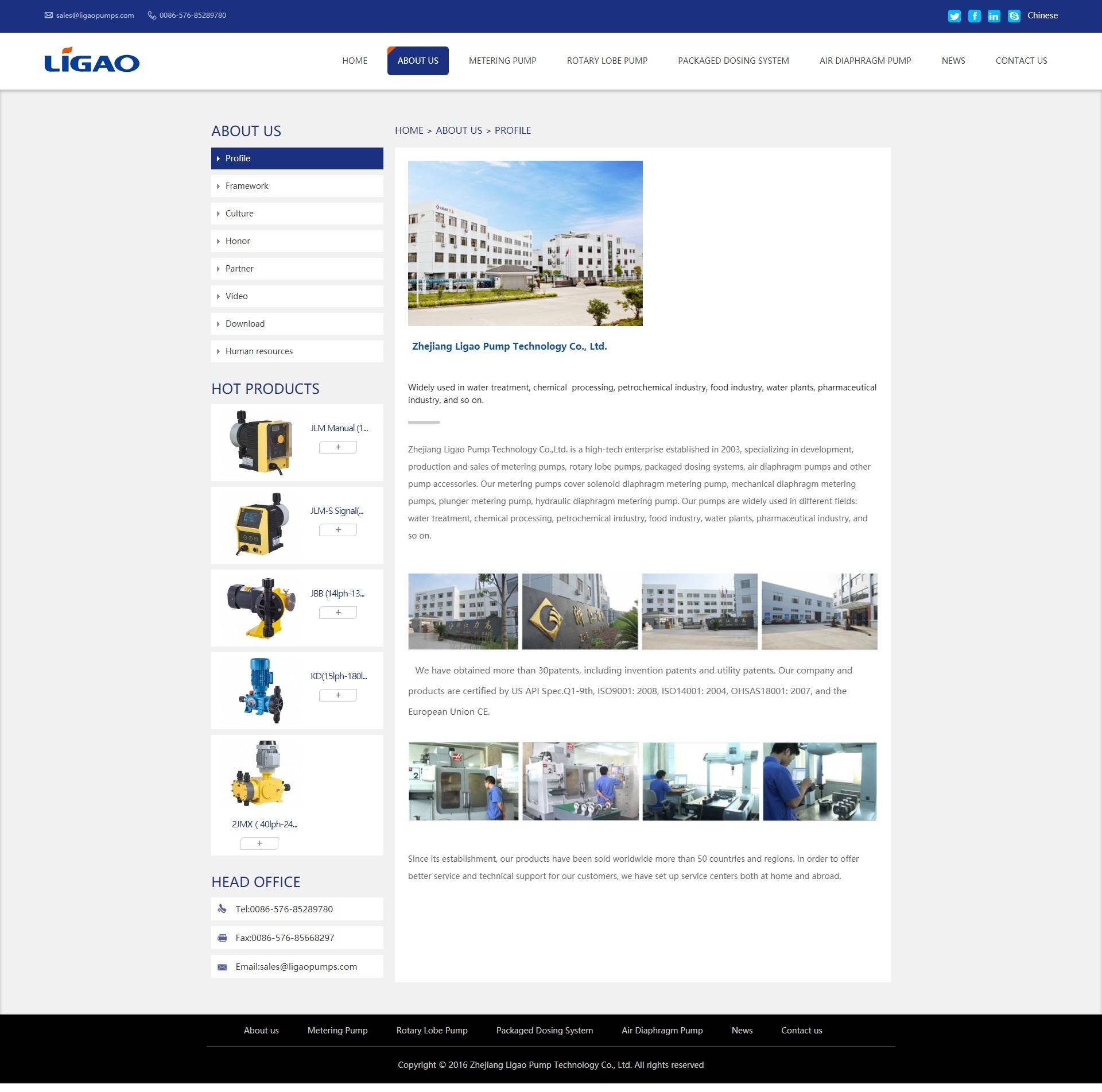Click HOME in the breadcrumb

click(409, 130)
